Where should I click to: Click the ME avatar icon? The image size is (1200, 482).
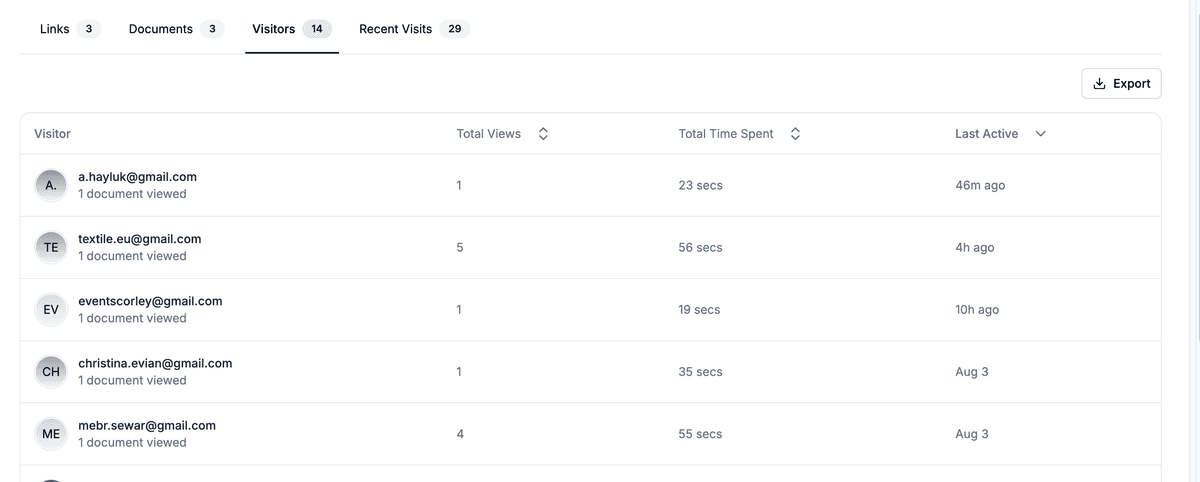pyautogui.click(x=51, y=434)
